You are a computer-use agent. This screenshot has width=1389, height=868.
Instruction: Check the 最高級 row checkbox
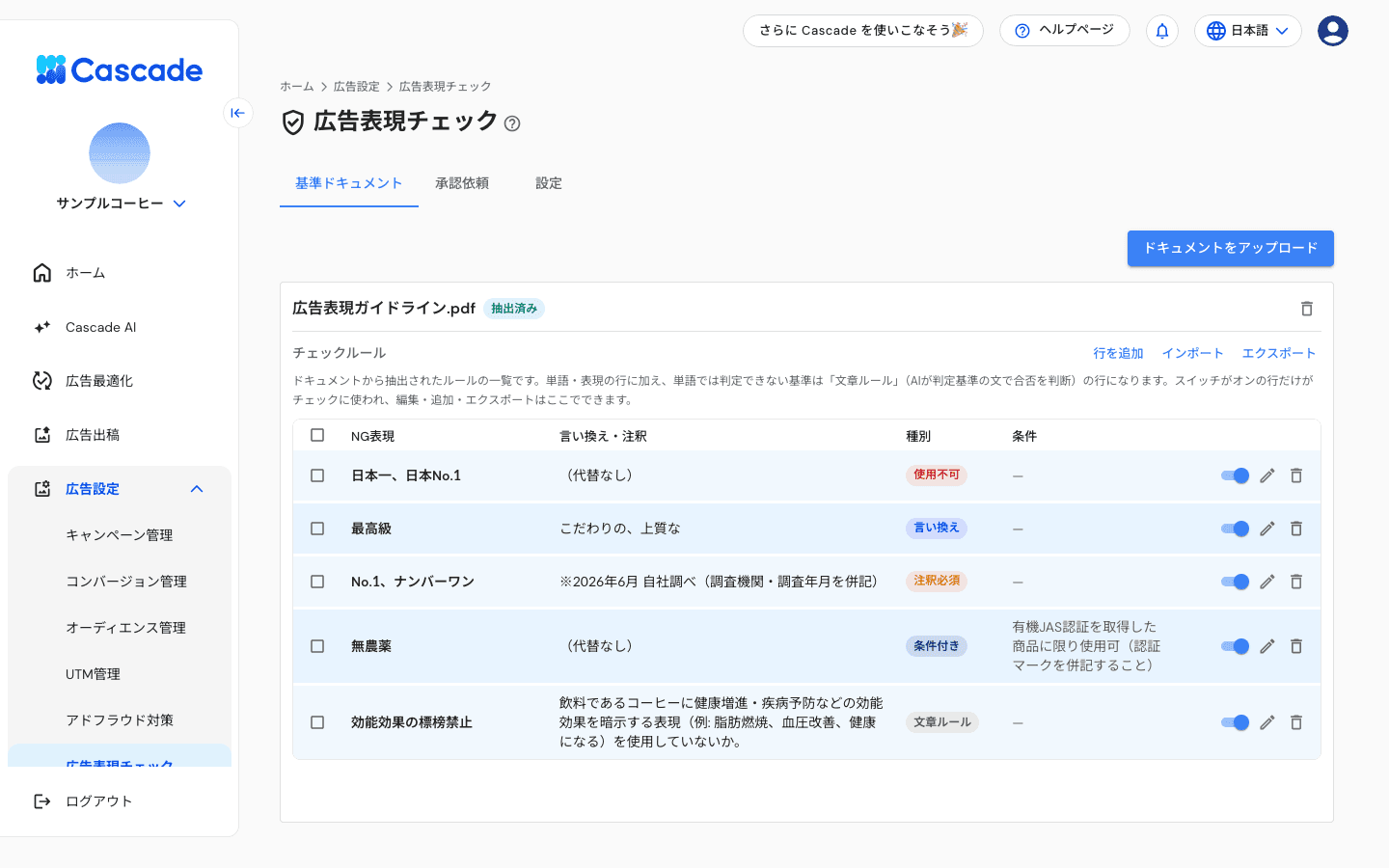click(x=317, y=529)
